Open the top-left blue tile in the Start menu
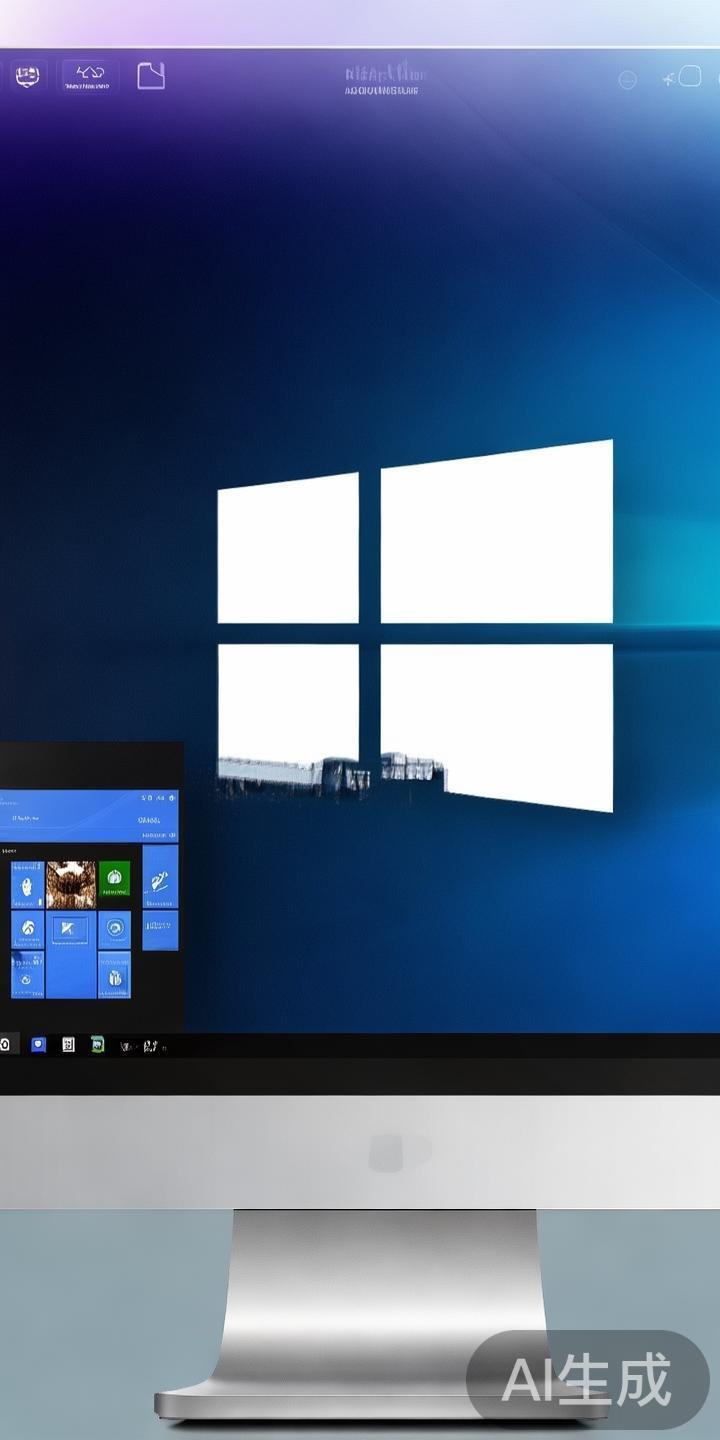 [27, 884]
